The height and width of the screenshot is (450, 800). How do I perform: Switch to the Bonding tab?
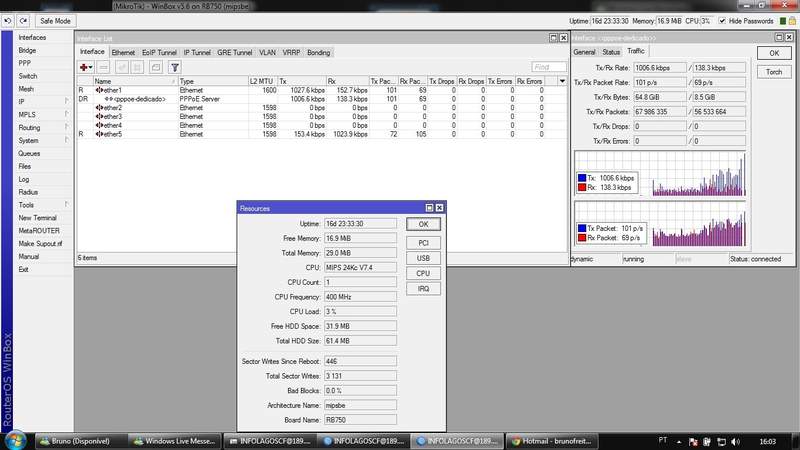point(318,53)
